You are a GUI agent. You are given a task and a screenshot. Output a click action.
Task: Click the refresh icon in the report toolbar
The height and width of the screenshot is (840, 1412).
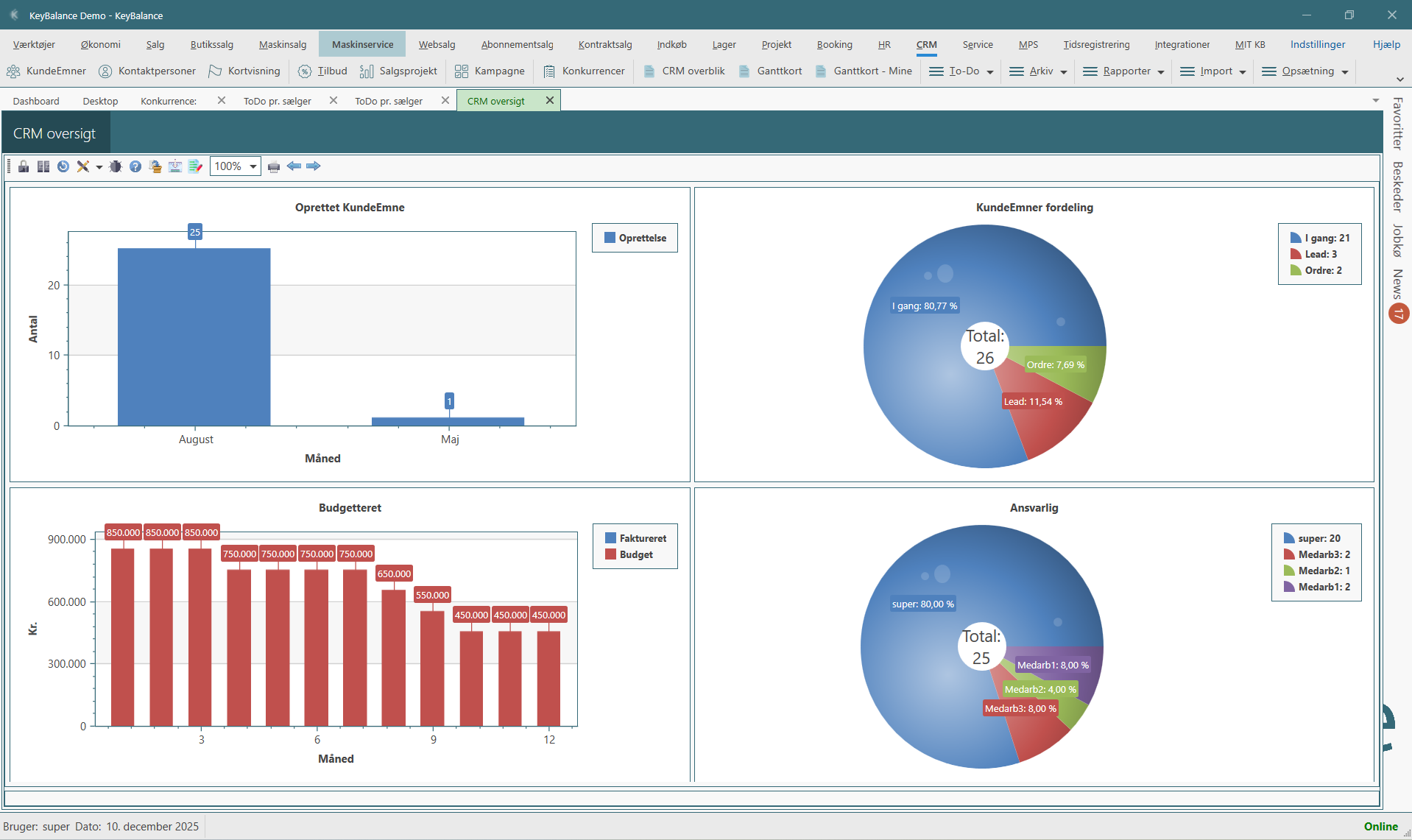click(63, 166)
